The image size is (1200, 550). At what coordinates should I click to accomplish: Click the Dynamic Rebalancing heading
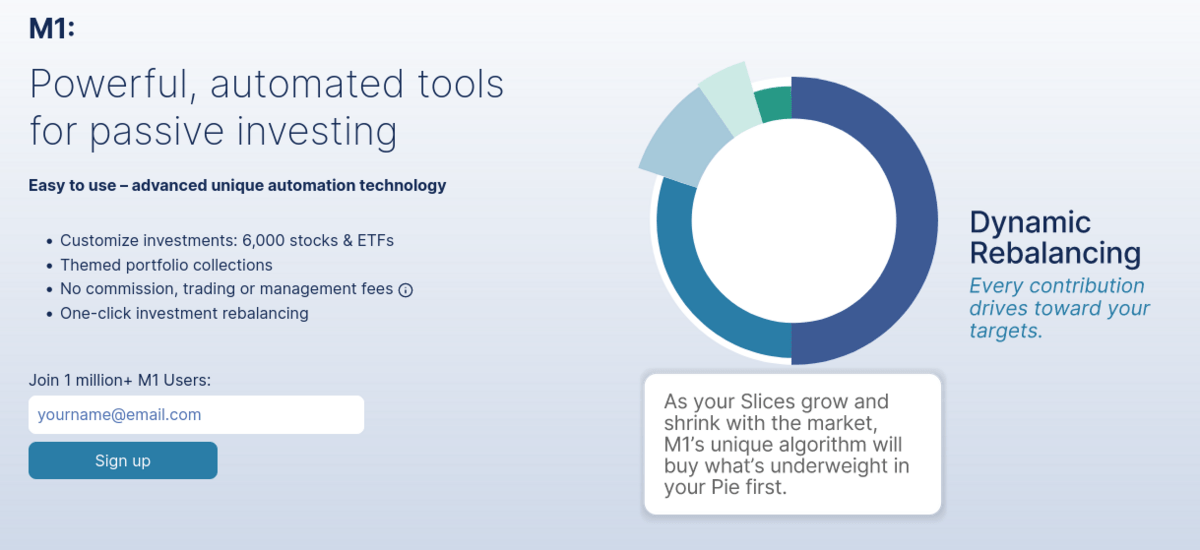tap(1055, 237)
